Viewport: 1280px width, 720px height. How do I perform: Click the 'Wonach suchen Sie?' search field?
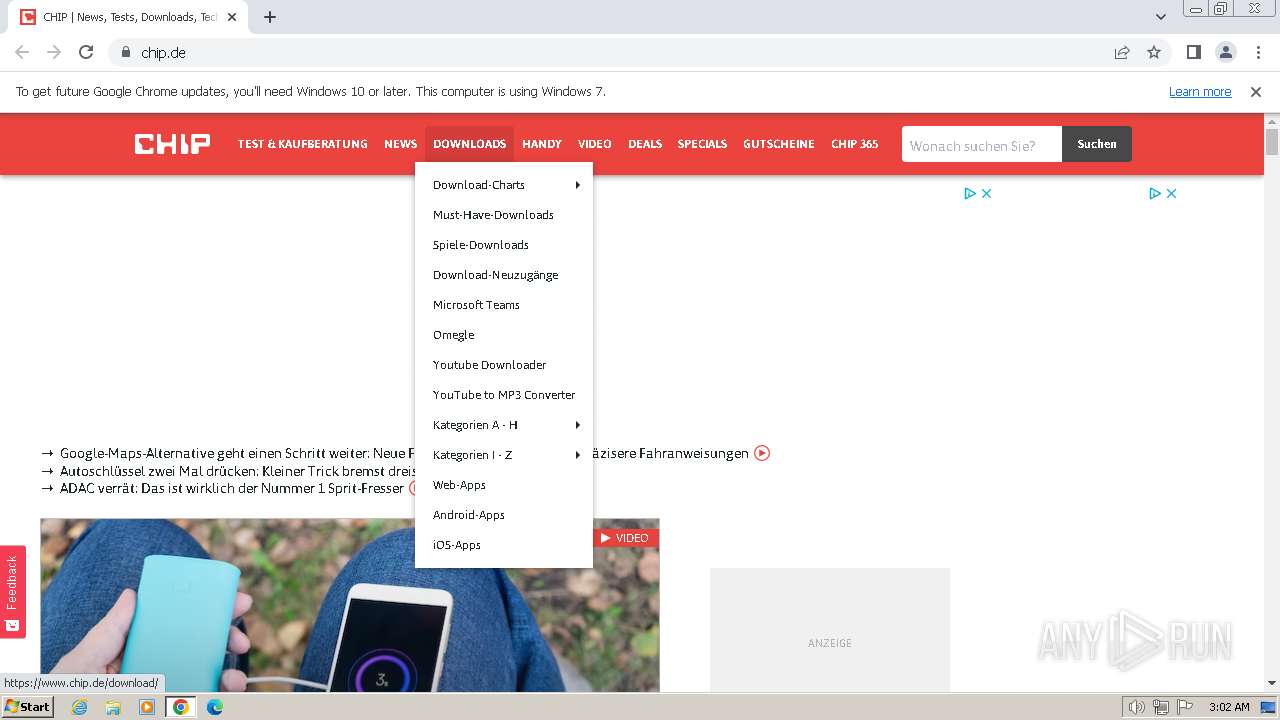982,144
